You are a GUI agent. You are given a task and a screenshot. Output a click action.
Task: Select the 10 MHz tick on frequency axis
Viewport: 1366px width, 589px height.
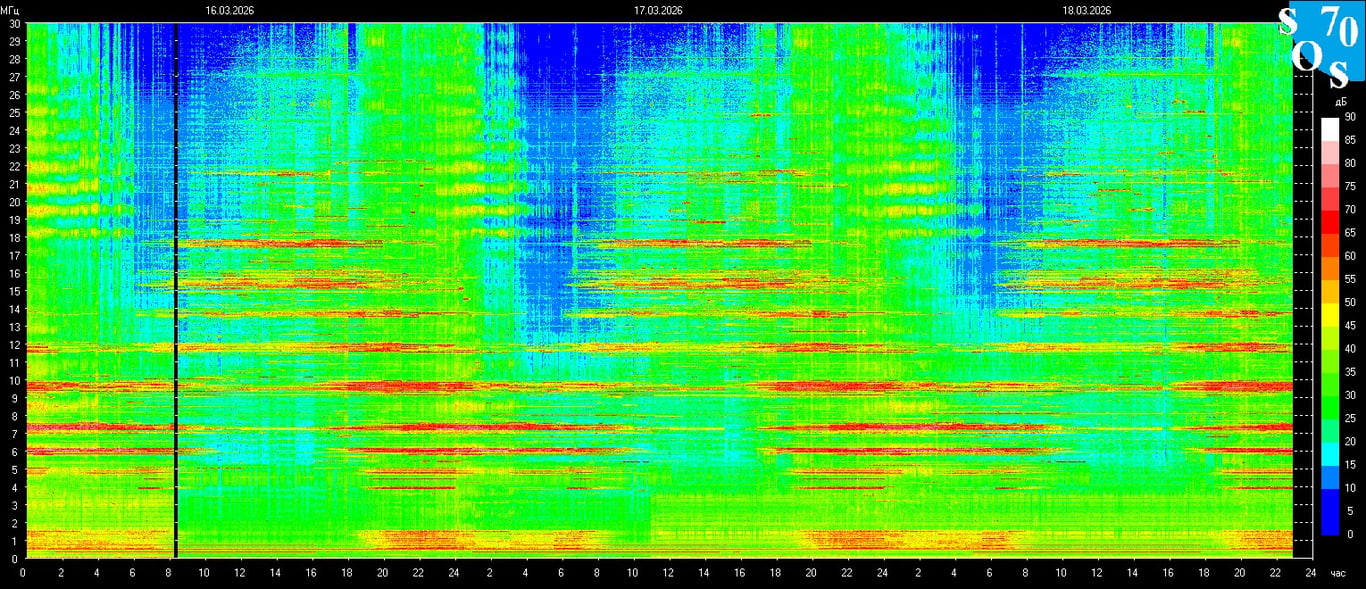[14, 381]
